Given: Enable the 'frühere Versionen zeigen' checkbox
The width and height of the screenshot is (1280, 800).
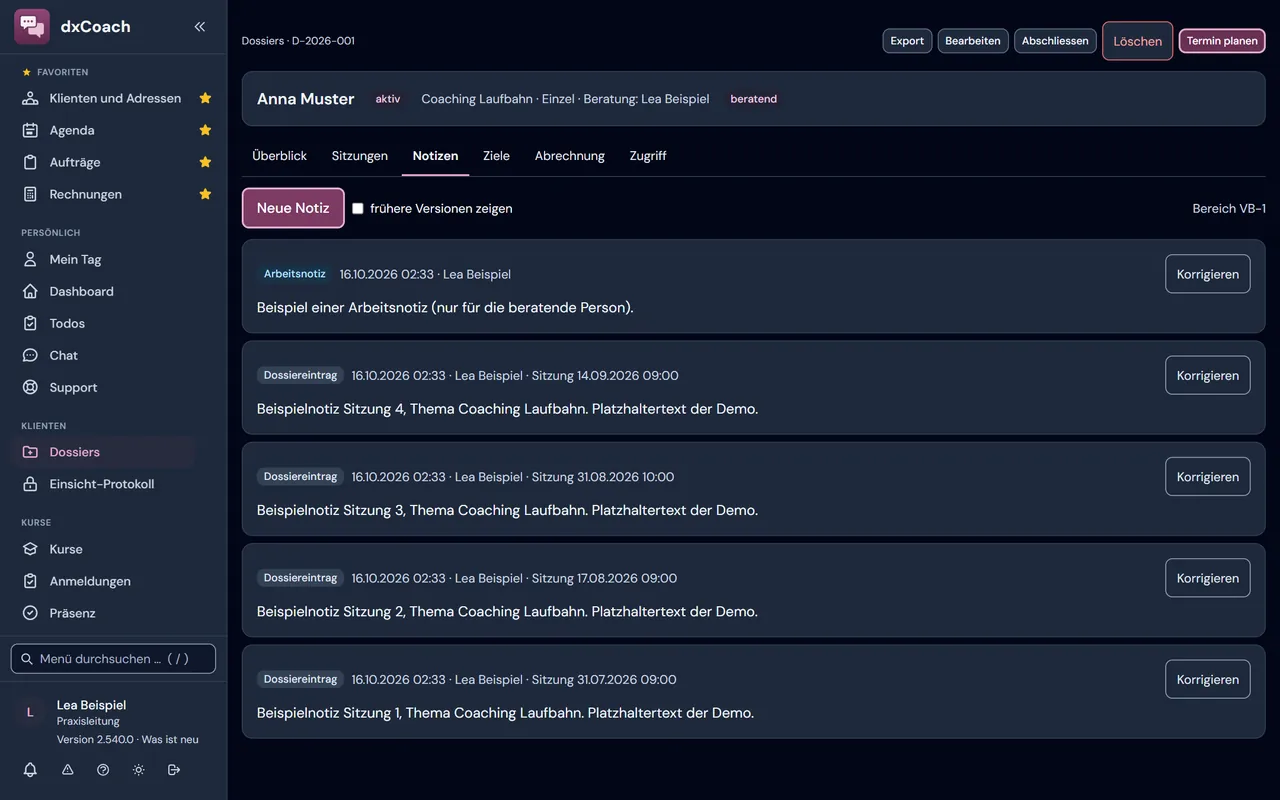Looking at the screenshot, I should (x=358, y=209).
